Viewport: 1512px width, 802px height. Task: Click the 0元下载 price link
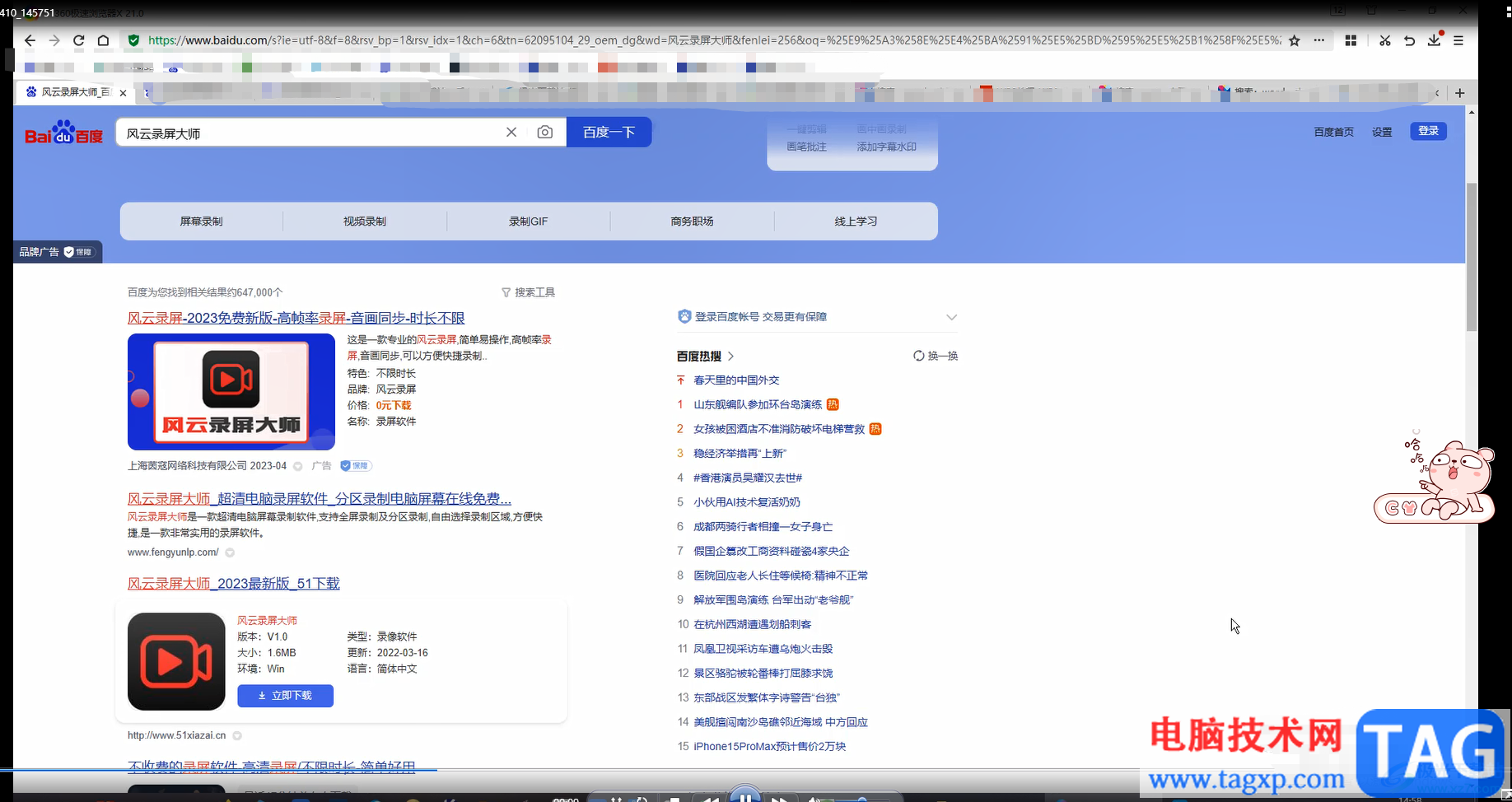[394, 405]
